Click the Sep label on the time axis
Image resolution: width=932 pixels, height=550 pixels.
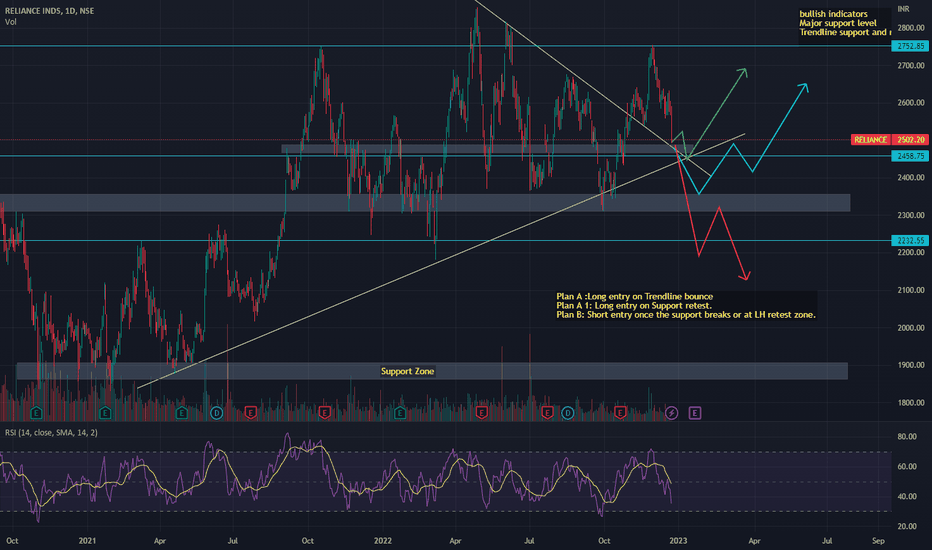[x=878, y=540]
